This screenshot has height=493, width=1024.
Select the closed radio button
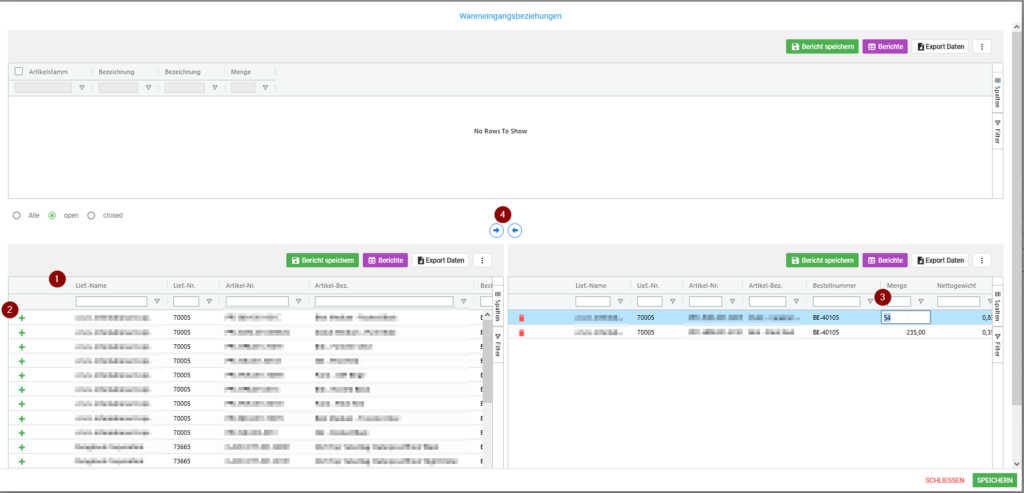pos(92,215)
